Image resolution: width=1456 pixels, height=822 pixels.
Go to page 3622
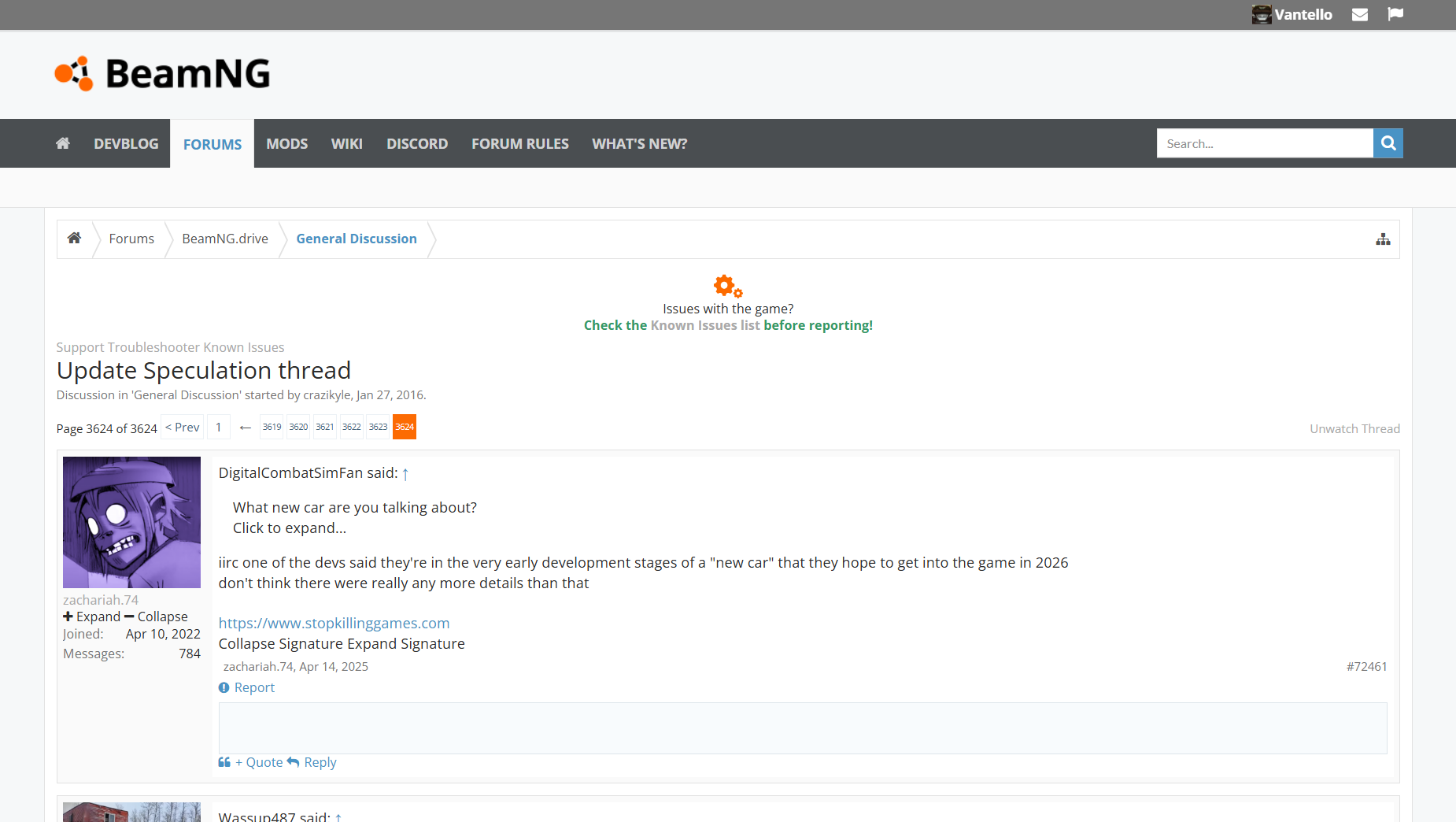(x=352, y=427)
